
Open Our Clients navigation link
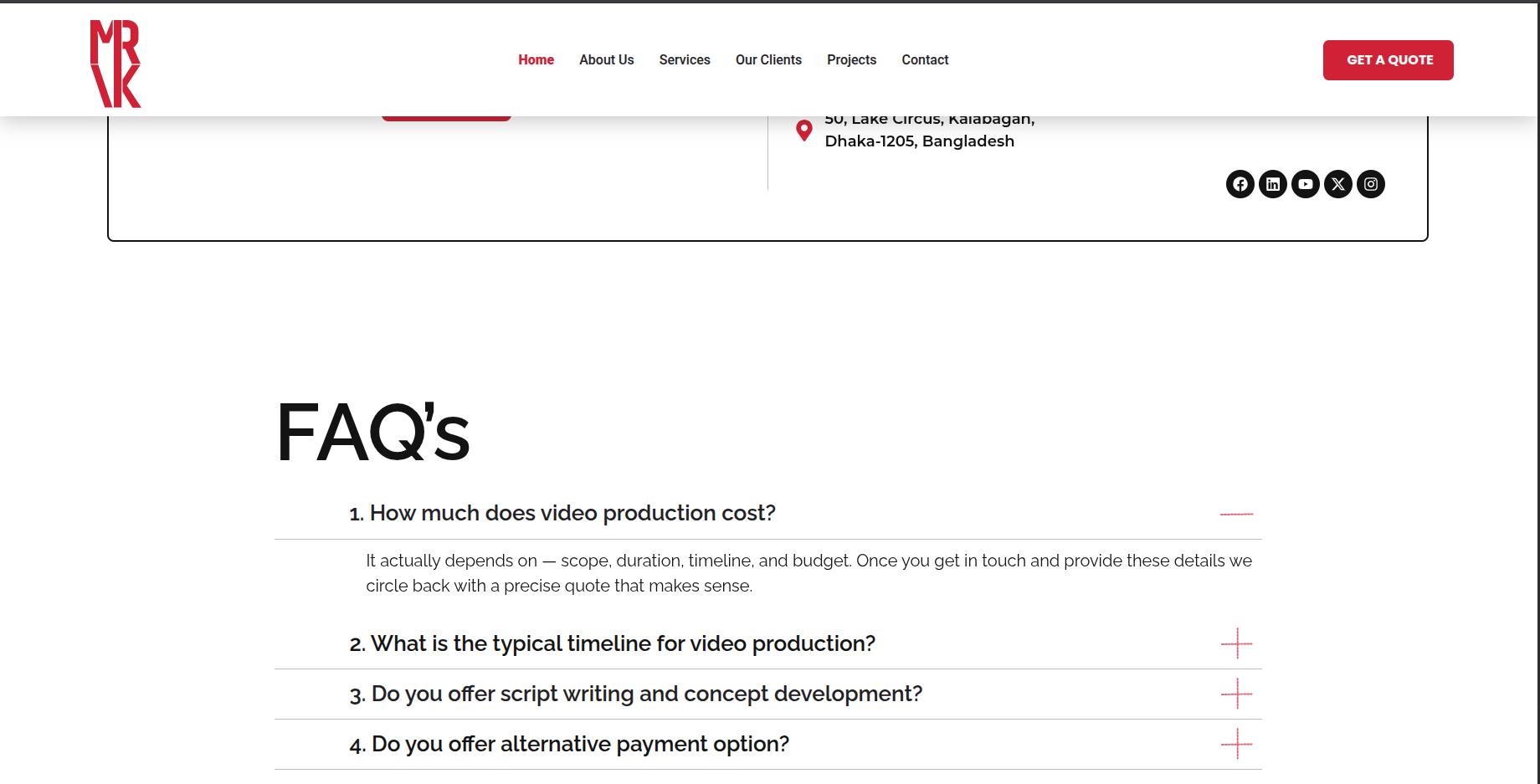pos(768,60)
